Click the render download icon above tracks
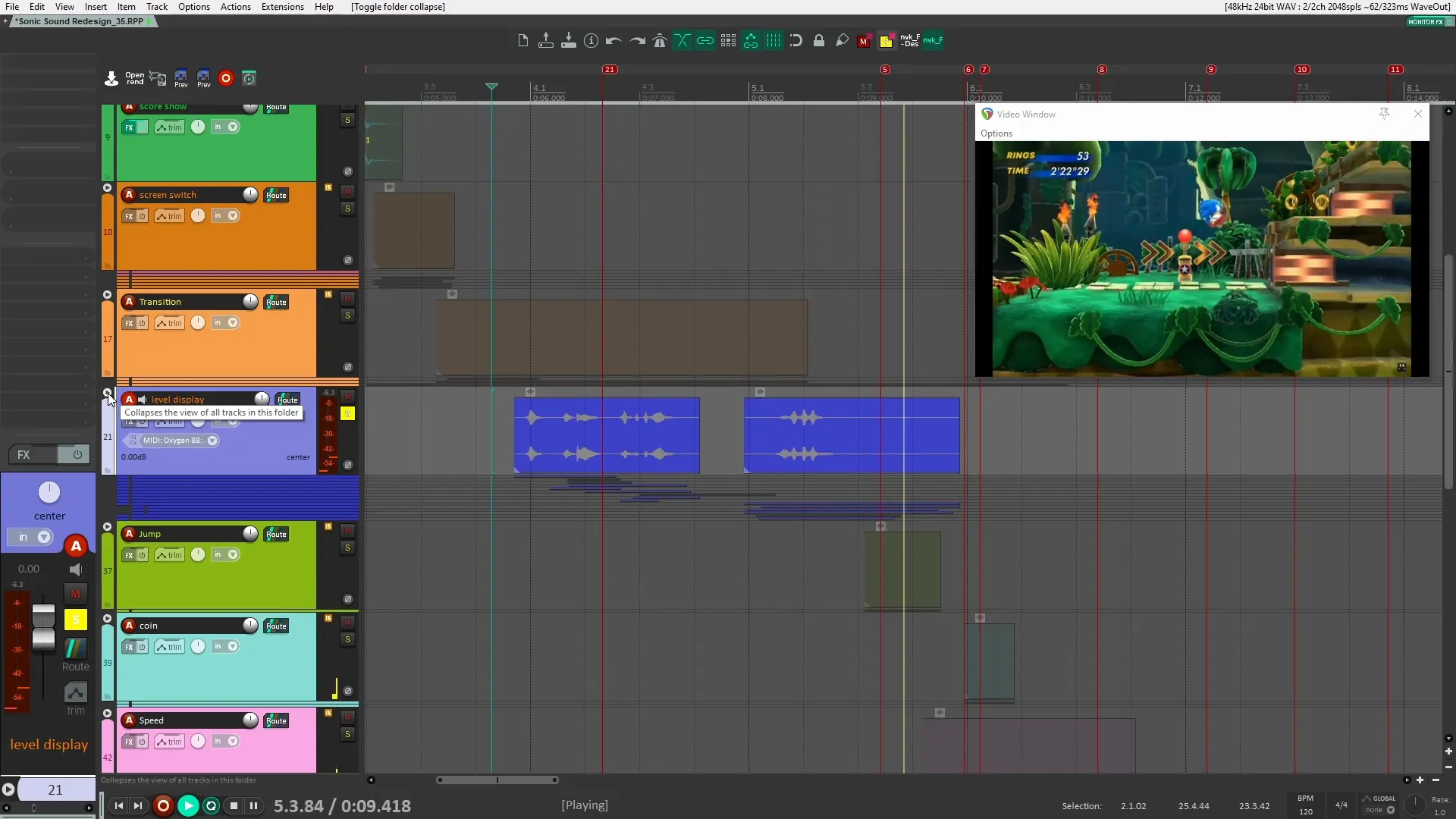1456x819 pixels. point(111,78)
